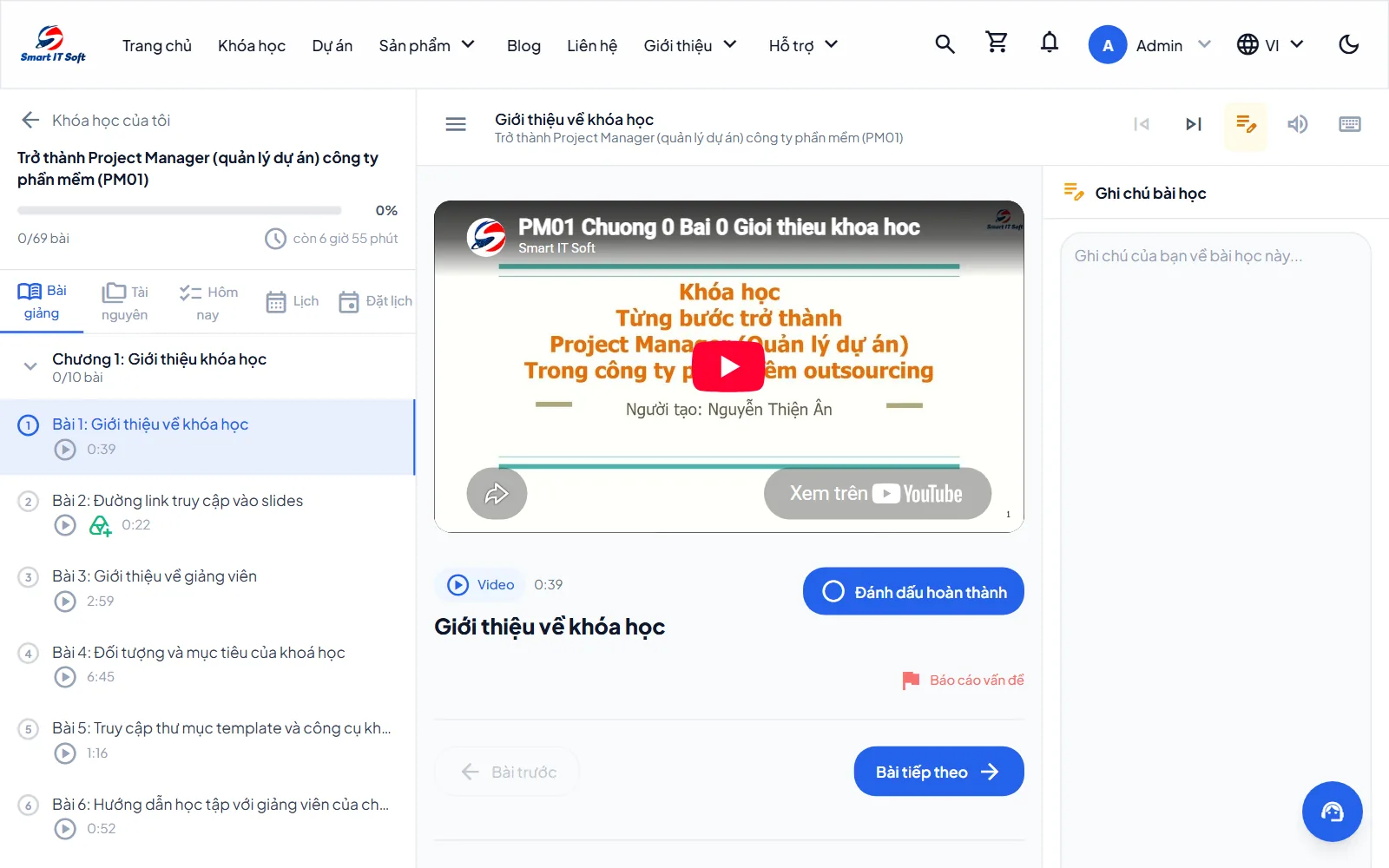Open the Hôm nay tab
This screenshot has width=1389, height=868.
[207, 303]
